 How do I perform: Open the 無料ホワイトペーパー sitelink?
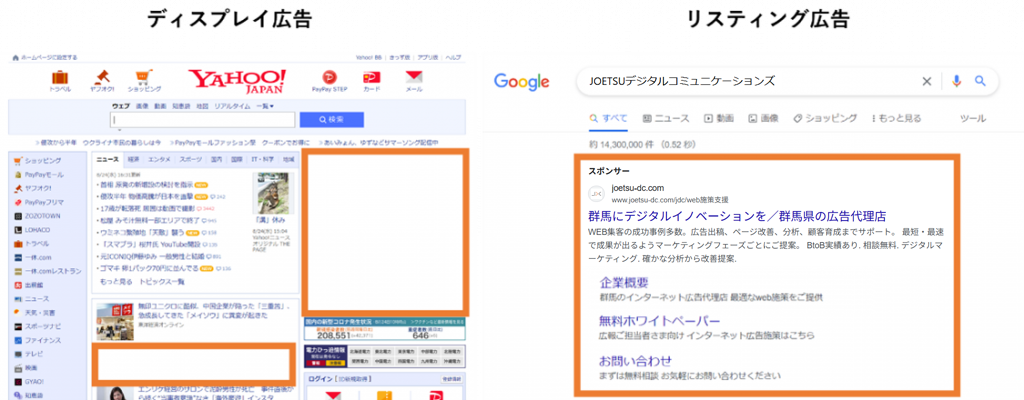[x=660, y=322]
